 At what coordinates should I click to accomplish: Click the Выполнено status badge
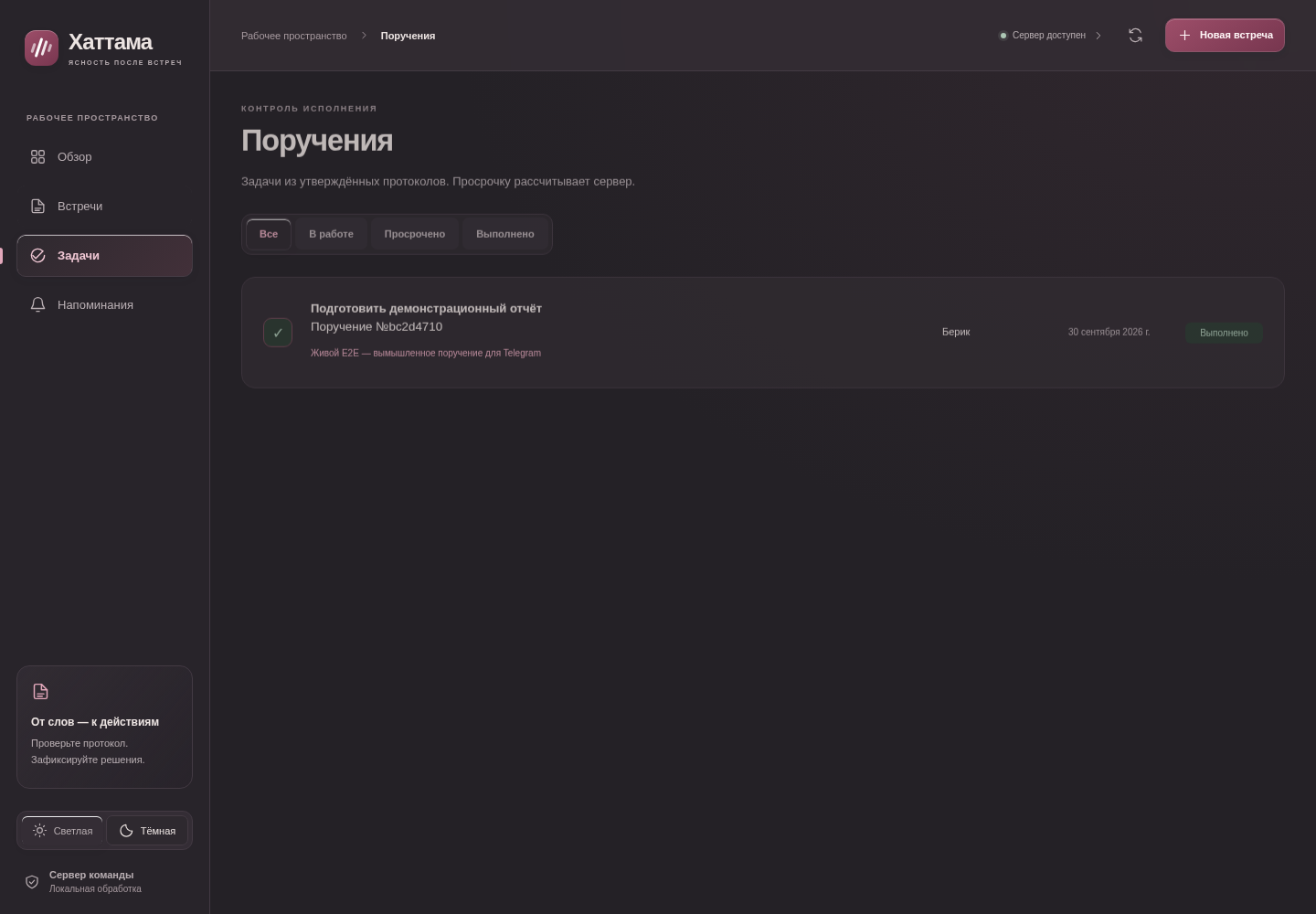click(x=1224, y=333)
